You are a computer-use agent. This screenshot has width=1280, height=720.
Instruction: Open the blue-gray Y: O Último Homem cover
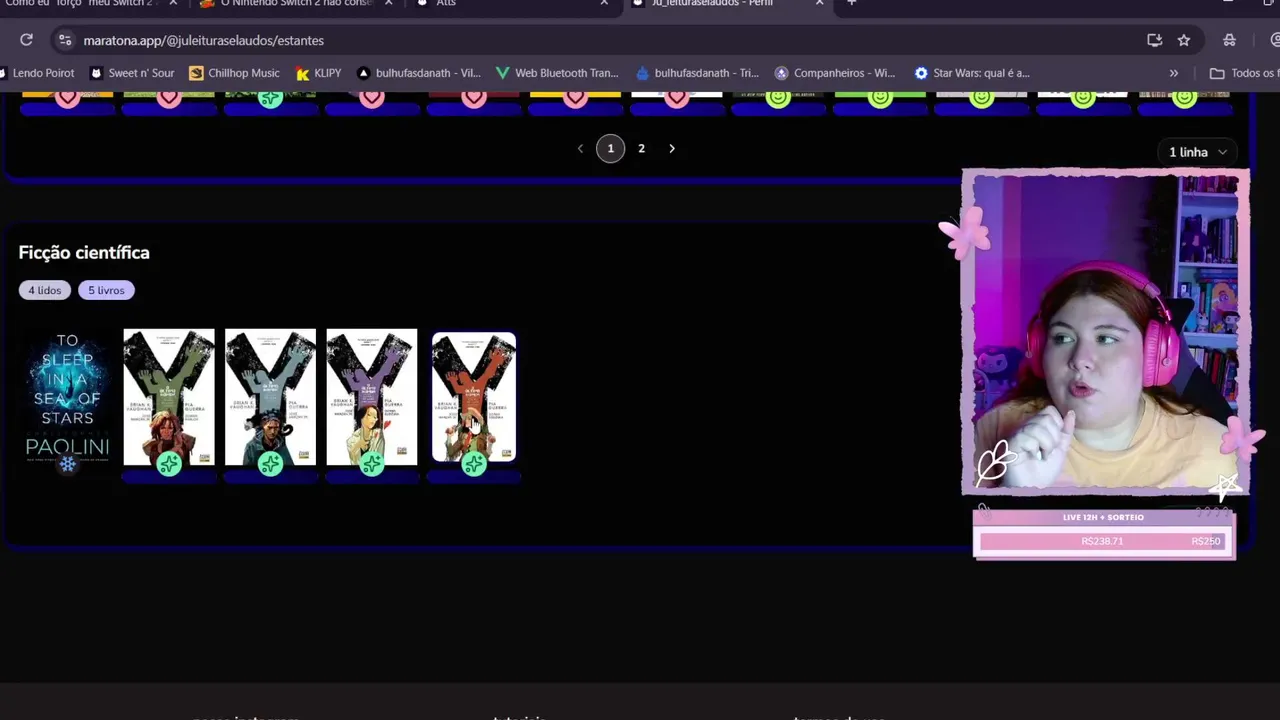point(270,397)
